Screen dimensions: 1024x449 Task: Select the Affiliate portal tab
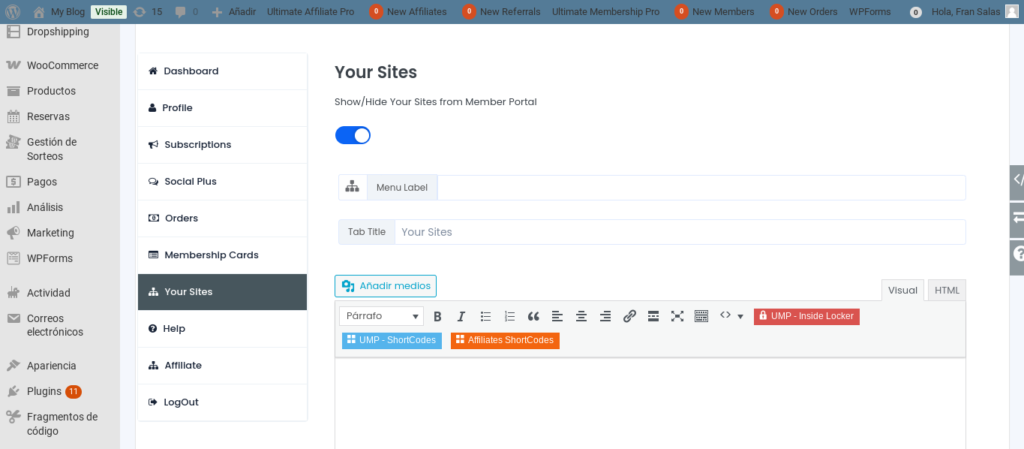[x=223, y=365]
